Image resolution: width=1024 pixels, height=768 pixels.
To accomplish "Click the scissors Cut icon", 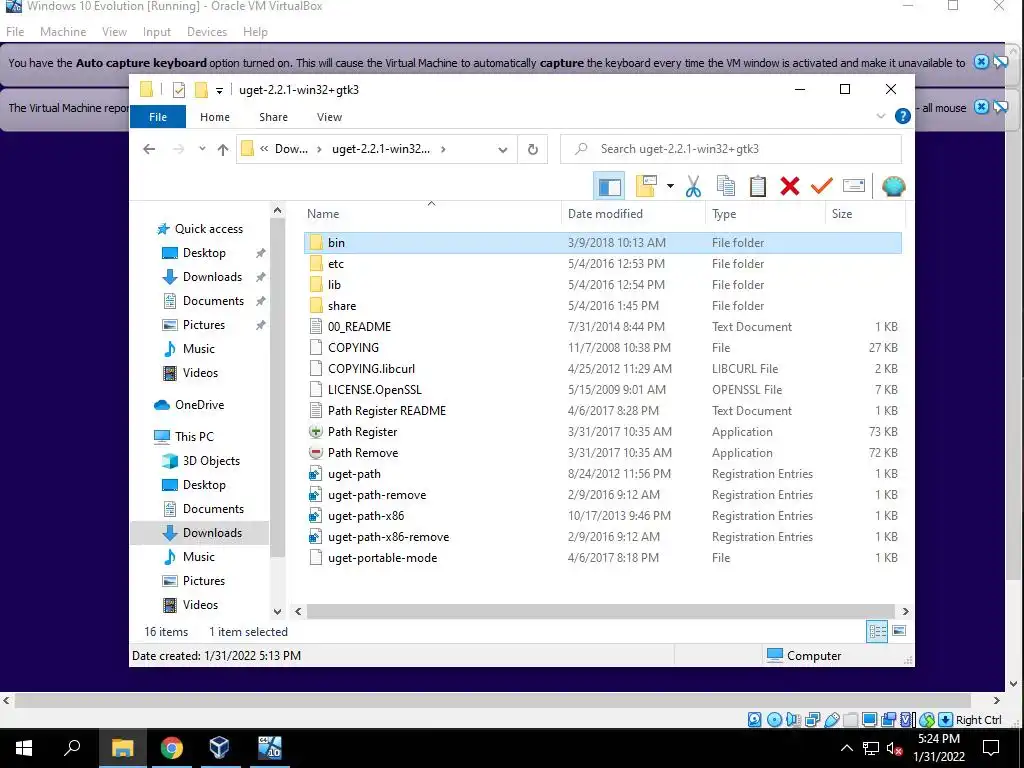I will [x=694, y=186].
